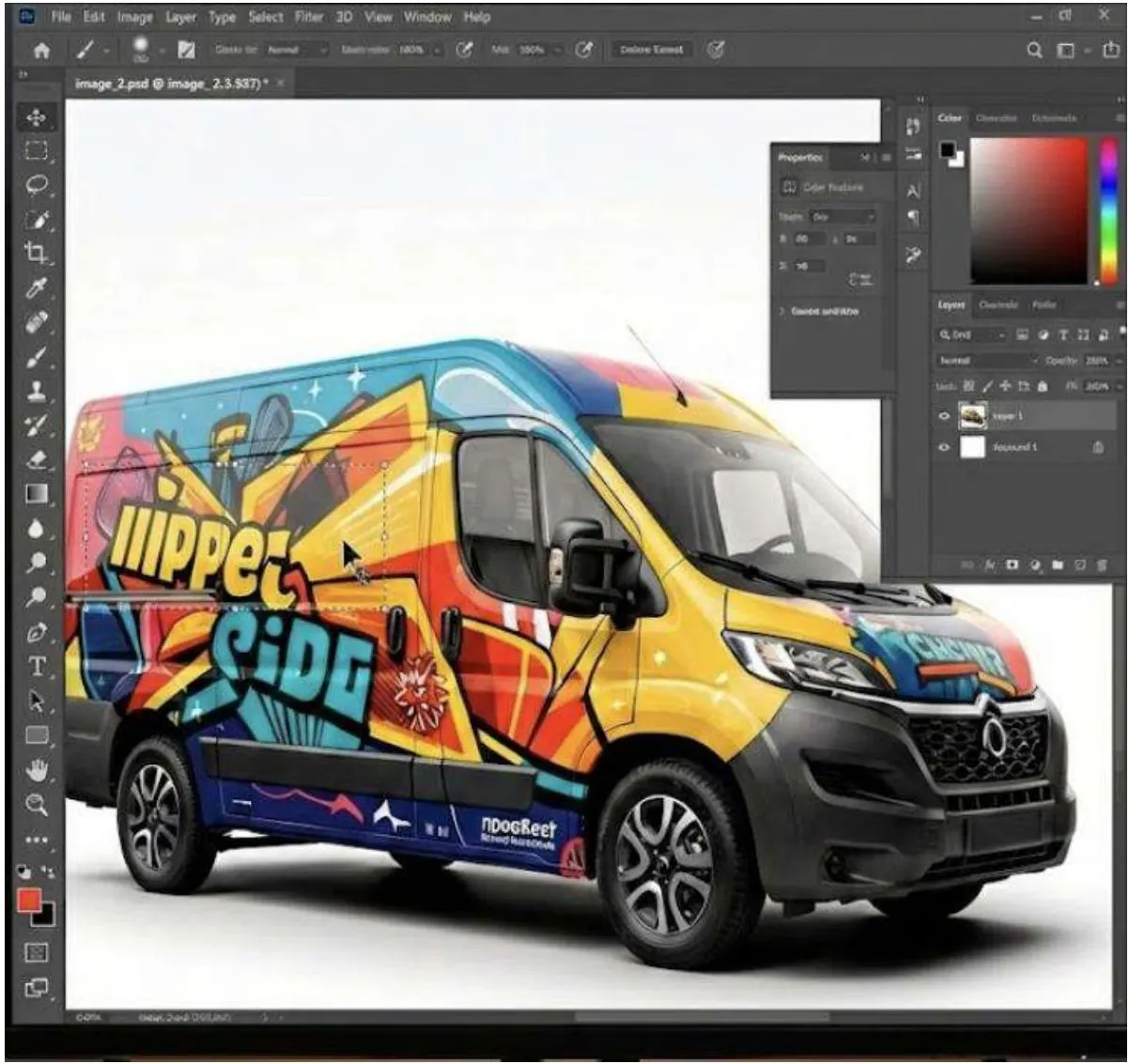Toggle lock image pixels brush icon
The image size is (1129, 1064).
click(987, 387)
